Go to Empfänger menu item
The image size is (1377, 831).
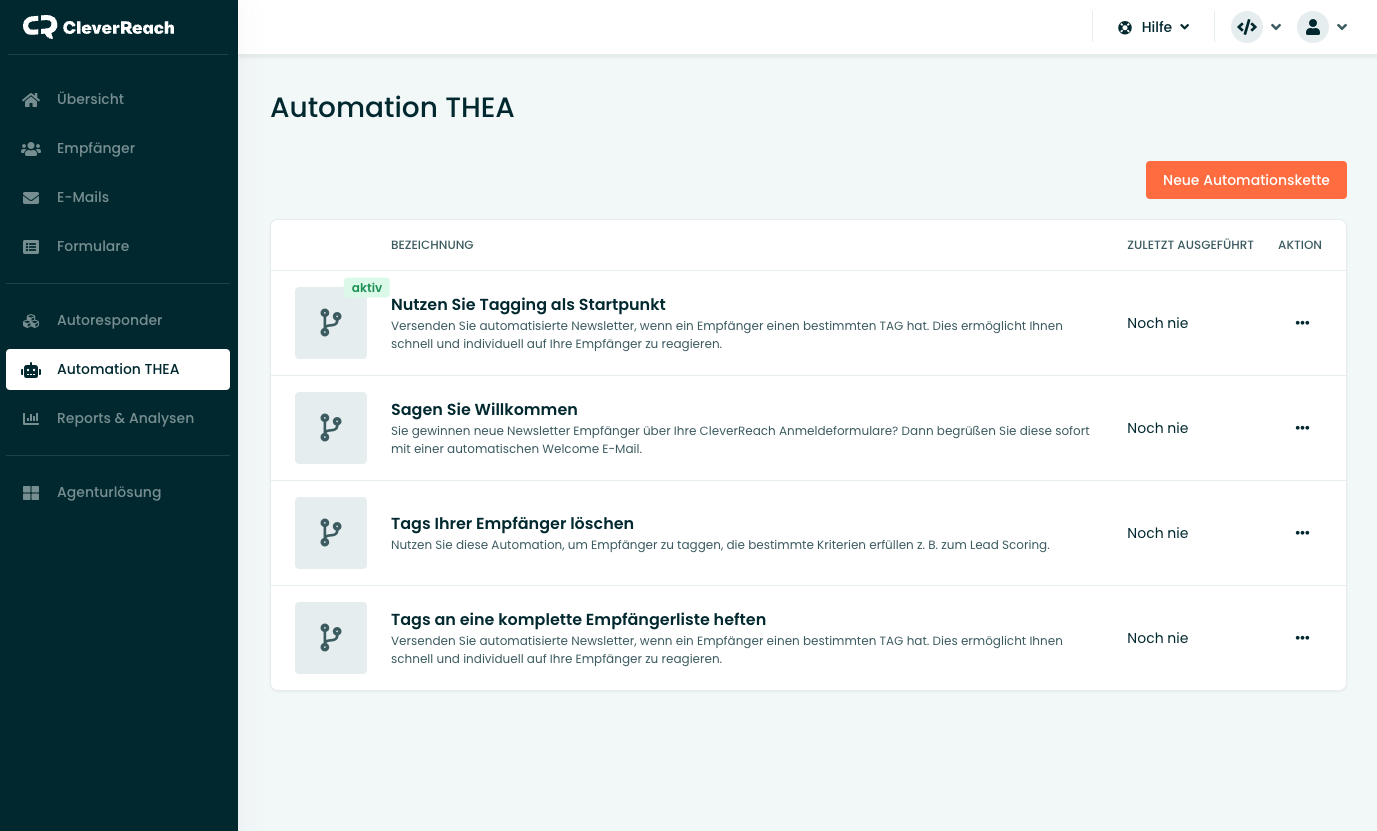(96, 148)
